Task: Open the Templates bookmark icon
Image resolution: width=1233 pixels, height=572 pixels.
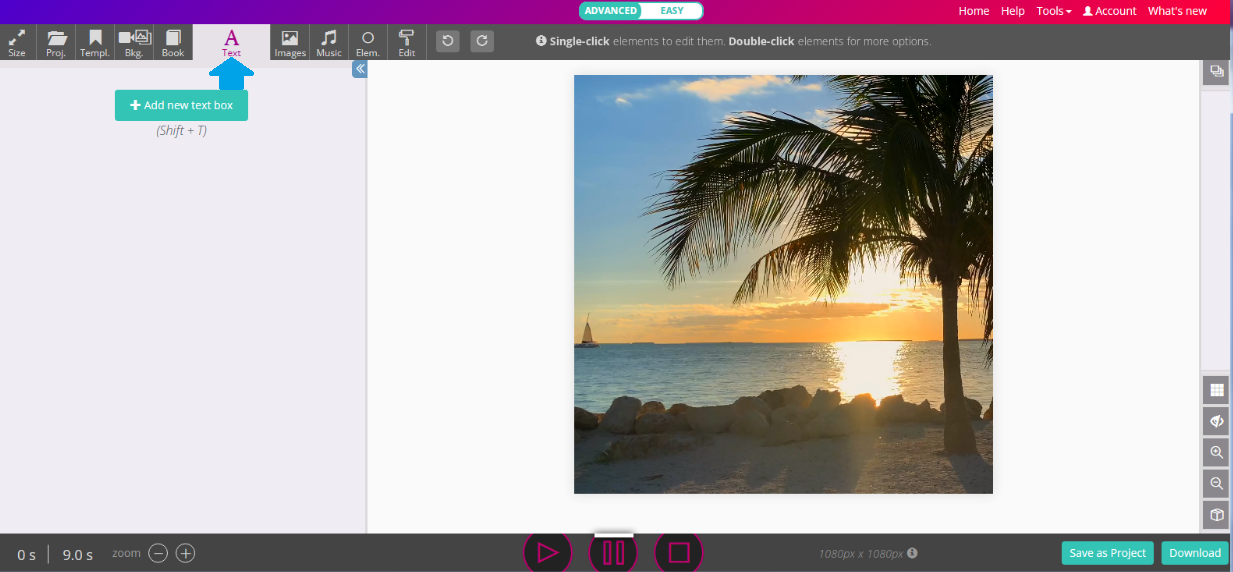Action: click(x=95, y=43)
